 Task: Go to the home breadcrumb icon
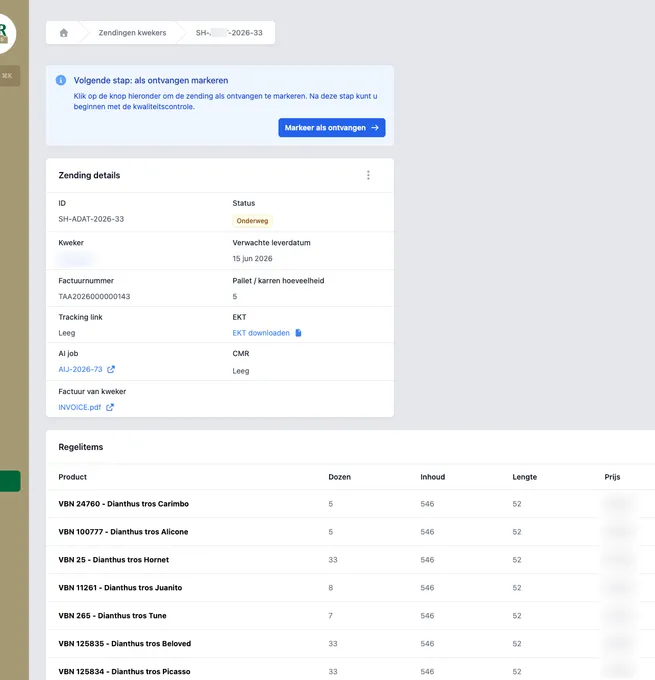(x=64, y=33)
